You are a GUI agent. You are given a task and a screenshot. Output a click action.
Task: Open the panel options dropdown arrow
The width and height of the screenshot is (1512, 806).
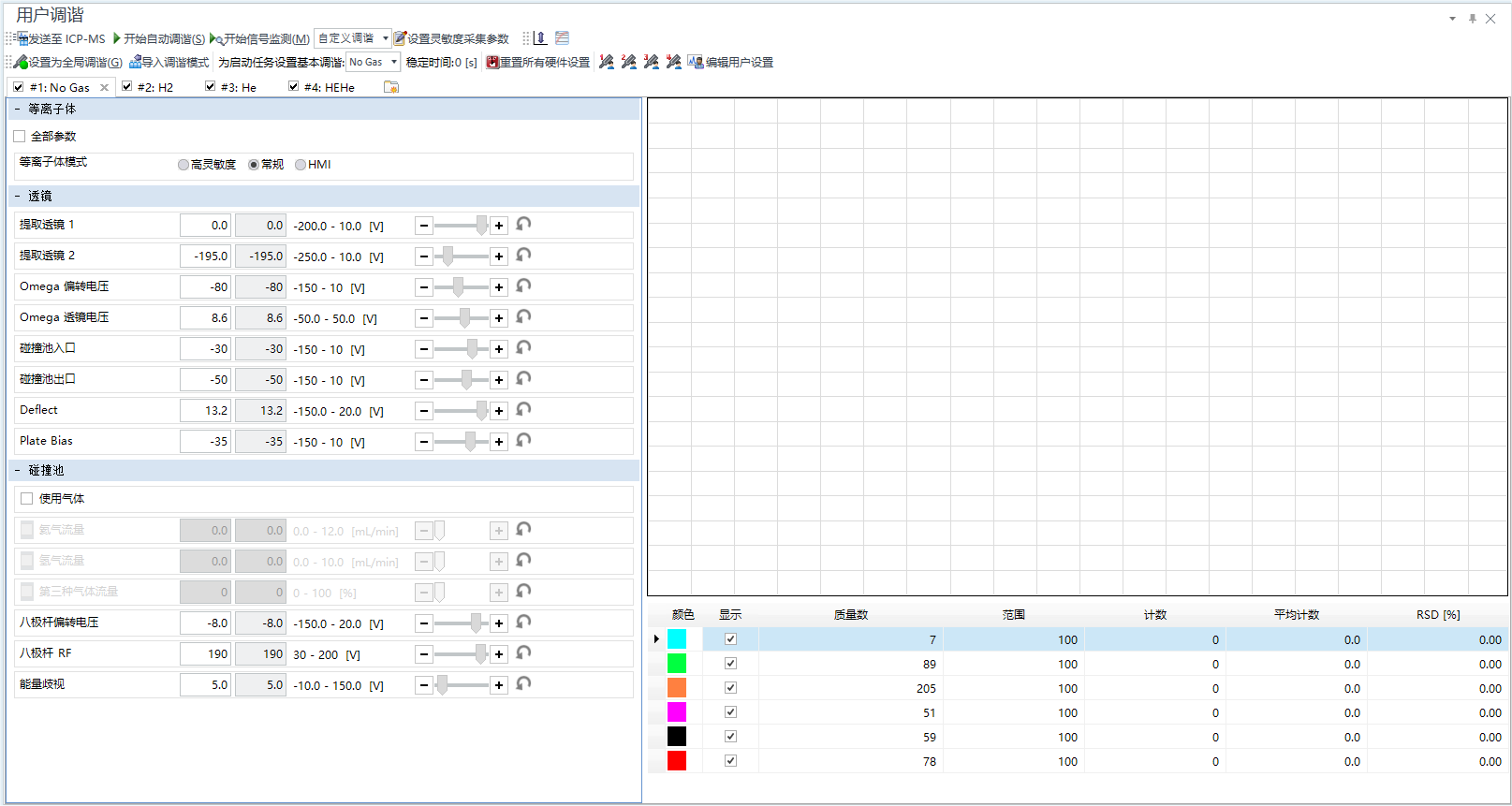click(1452, 19)
